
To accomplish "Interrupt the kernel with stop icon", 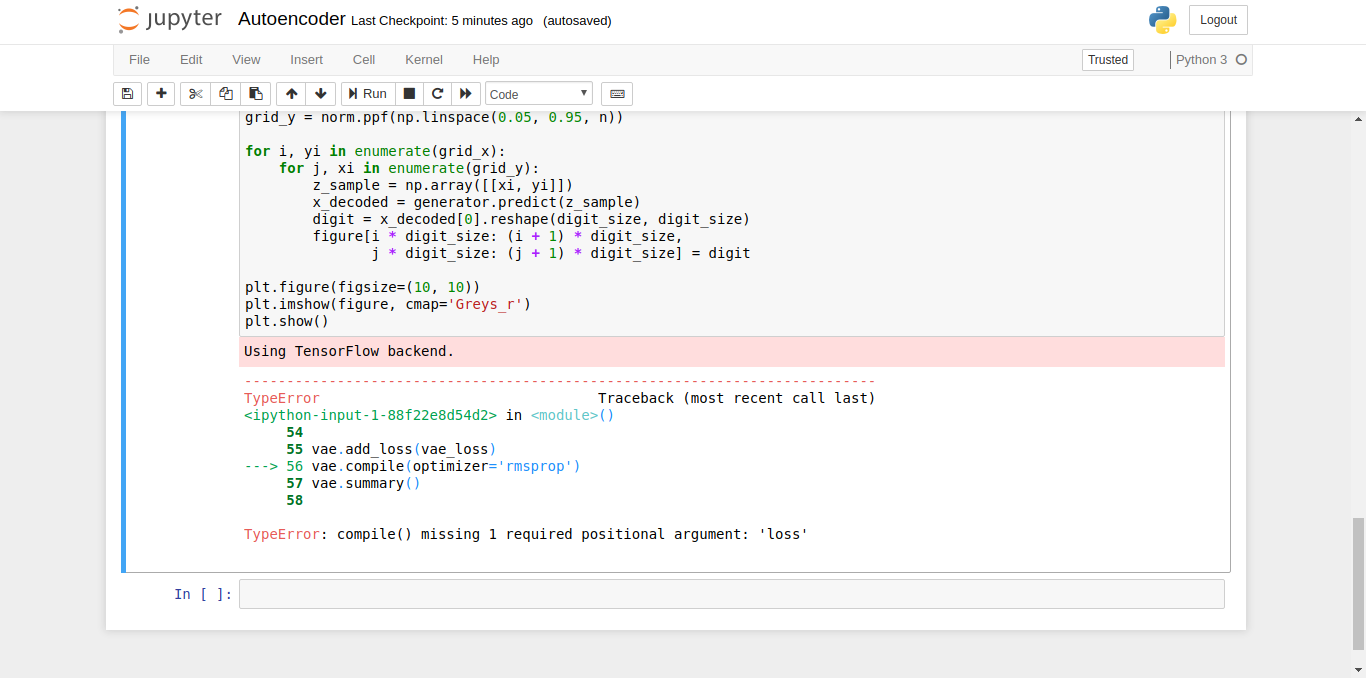I will pos(409,93).
